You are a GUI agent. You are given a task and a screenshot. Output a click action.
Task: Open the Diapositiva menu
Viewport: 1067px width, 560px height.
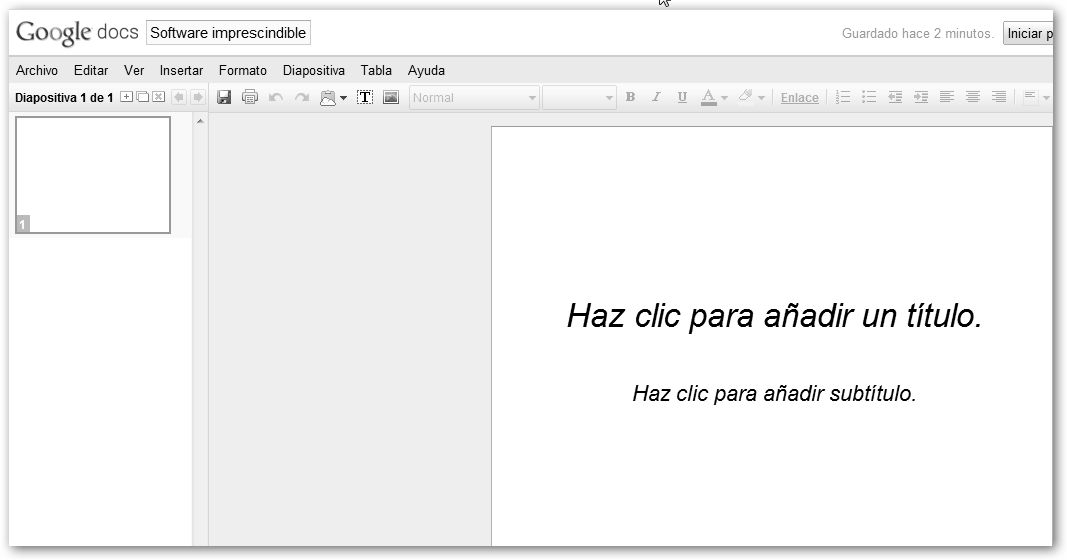point(313,71)
